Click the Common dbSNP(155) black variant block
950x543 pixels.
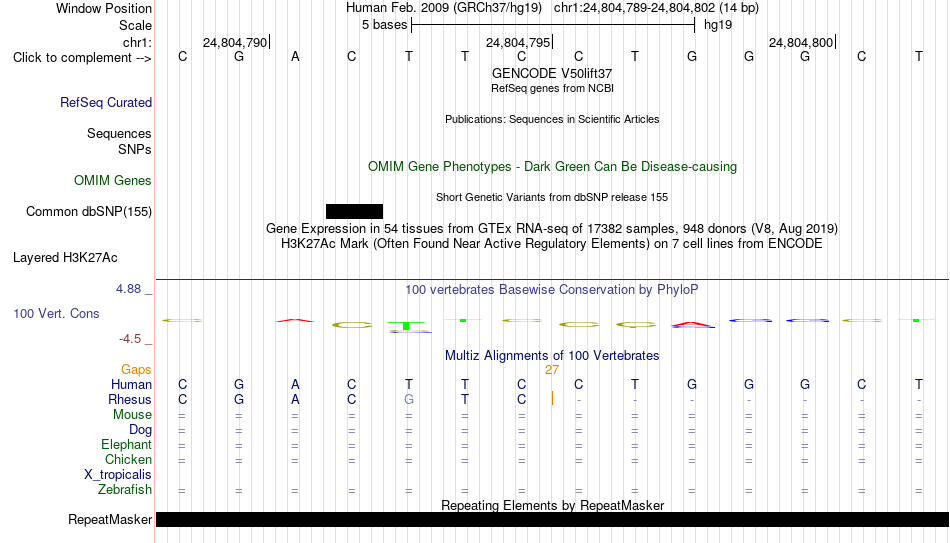(354, 212)
